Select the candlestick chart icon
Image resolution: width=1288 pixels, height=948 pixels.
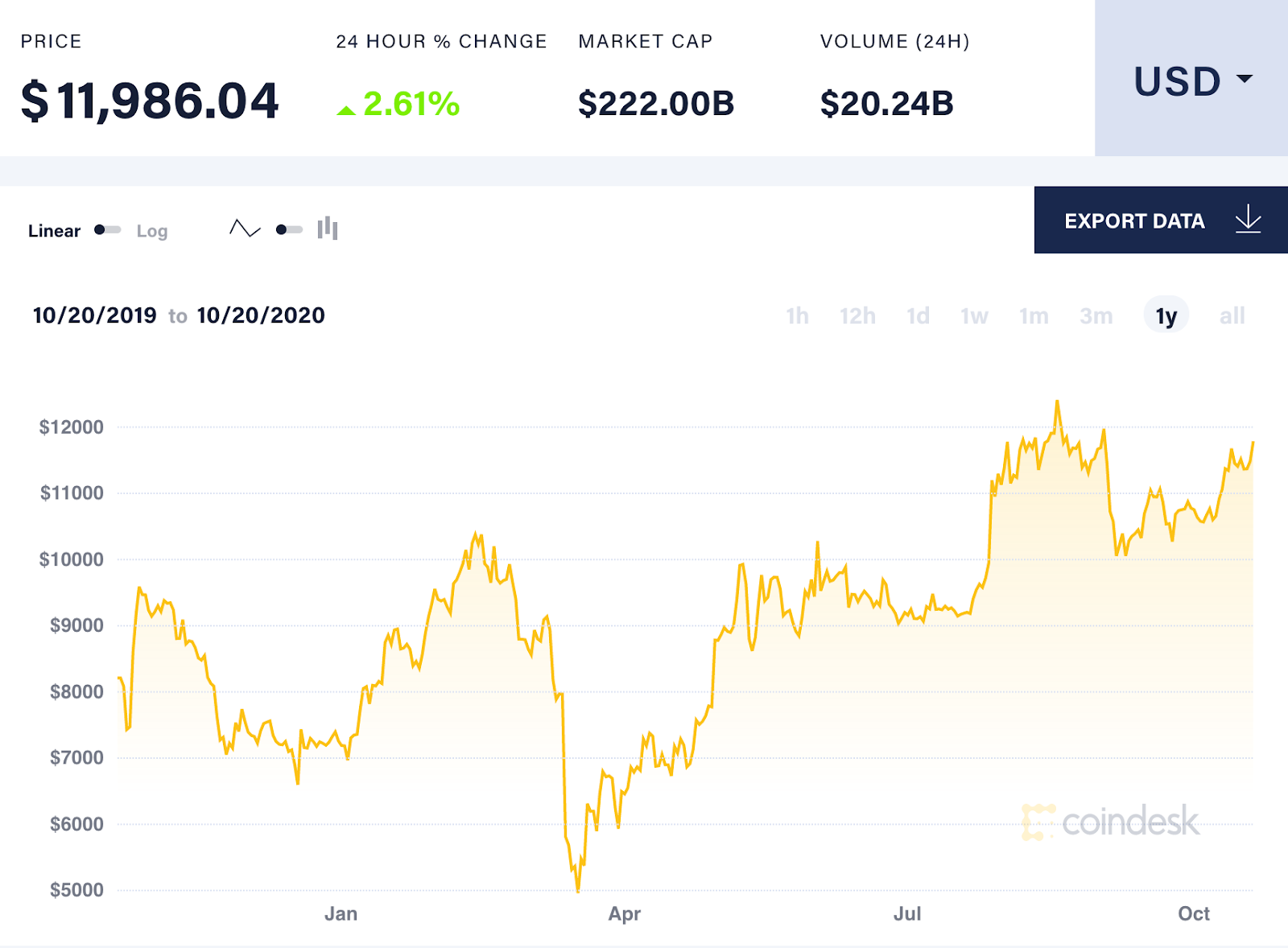[328, 229]
